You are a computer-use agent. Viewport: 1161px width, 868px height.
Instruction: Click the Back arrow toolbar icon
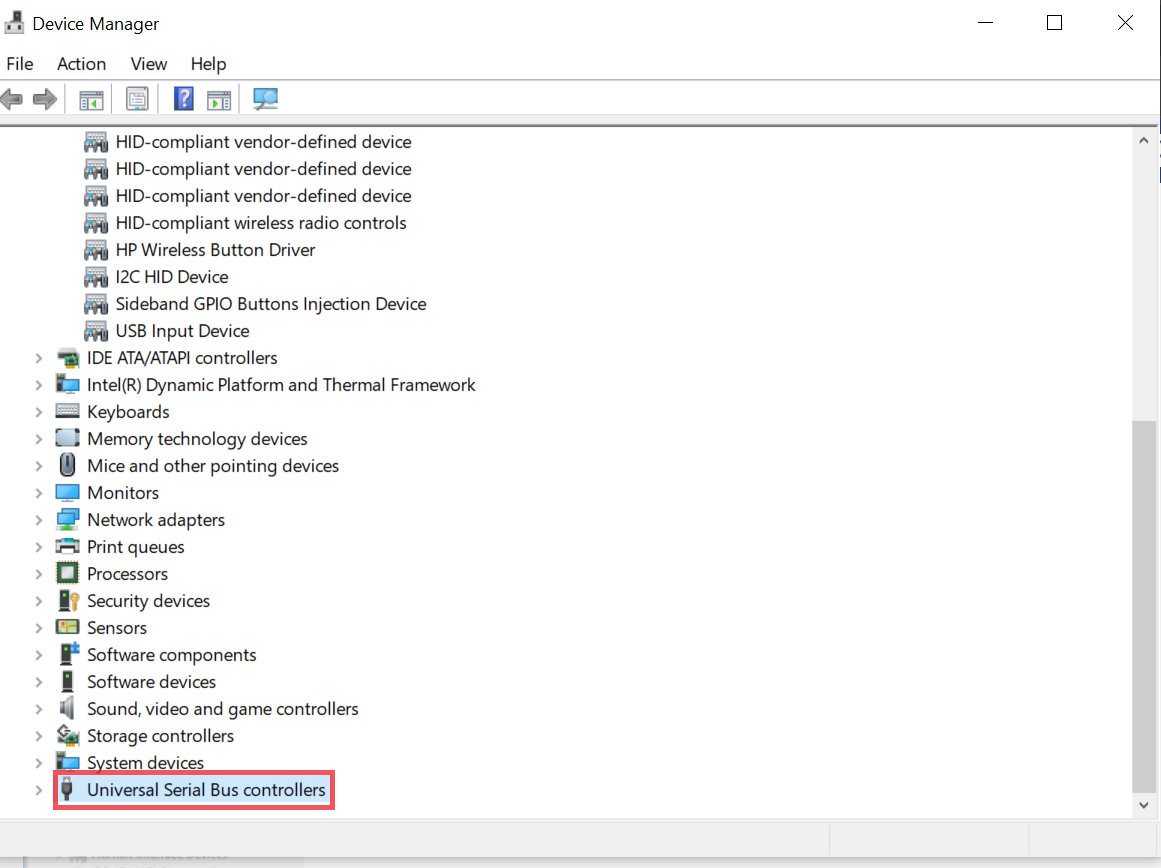point(12,99)
